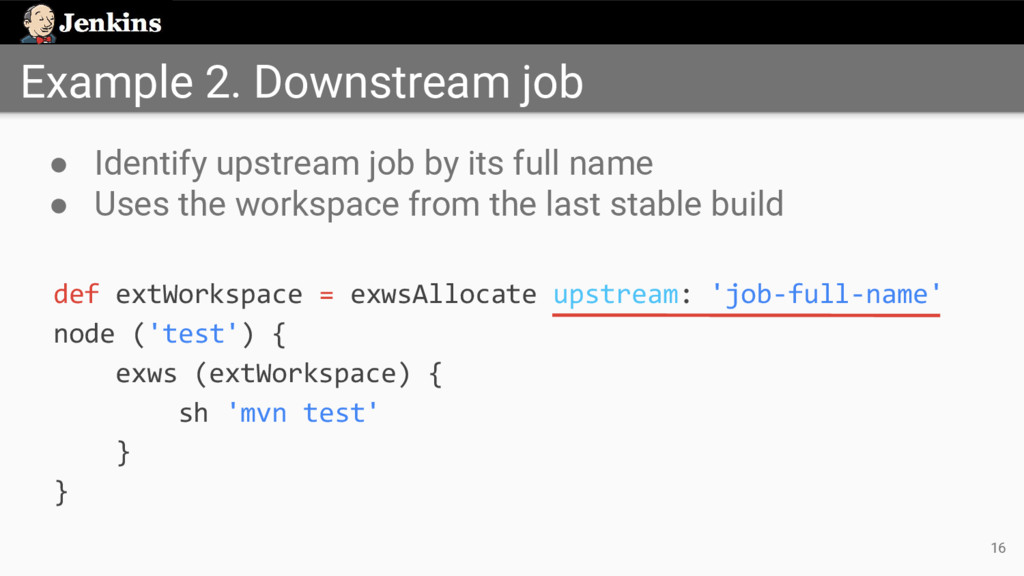Image resolution: width=1024 pixels, height=576 pixels.
Task: Click the first bullet point dot
Action: pos(60,163)
